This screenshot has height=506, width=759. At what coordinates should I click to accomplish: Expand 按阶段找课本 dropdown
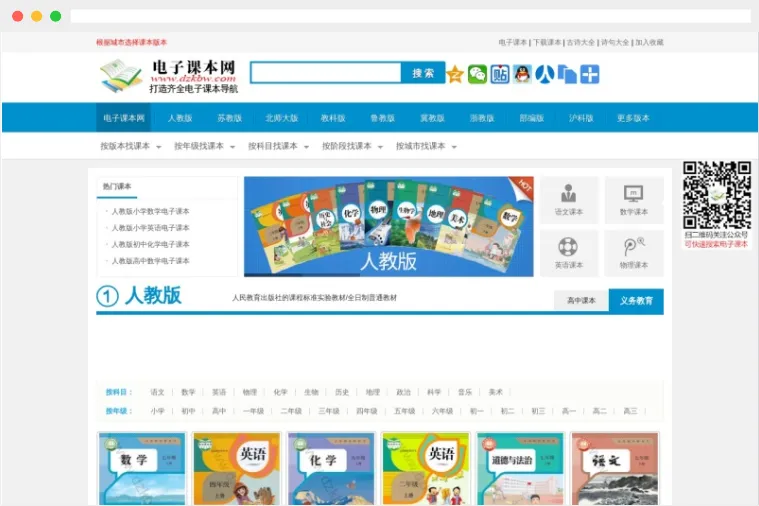(352, 146)
